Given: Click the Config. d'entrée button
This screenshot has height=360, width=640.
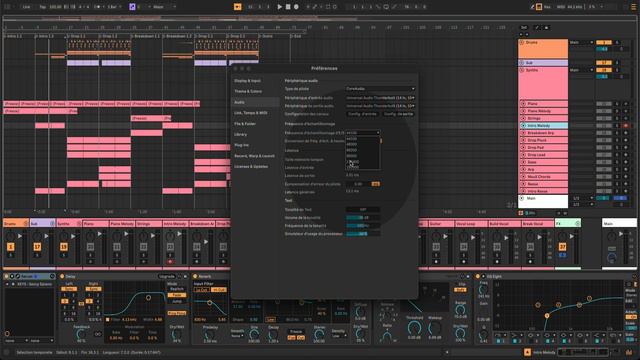Looking at the screenshot, I should tap(362, 114).
